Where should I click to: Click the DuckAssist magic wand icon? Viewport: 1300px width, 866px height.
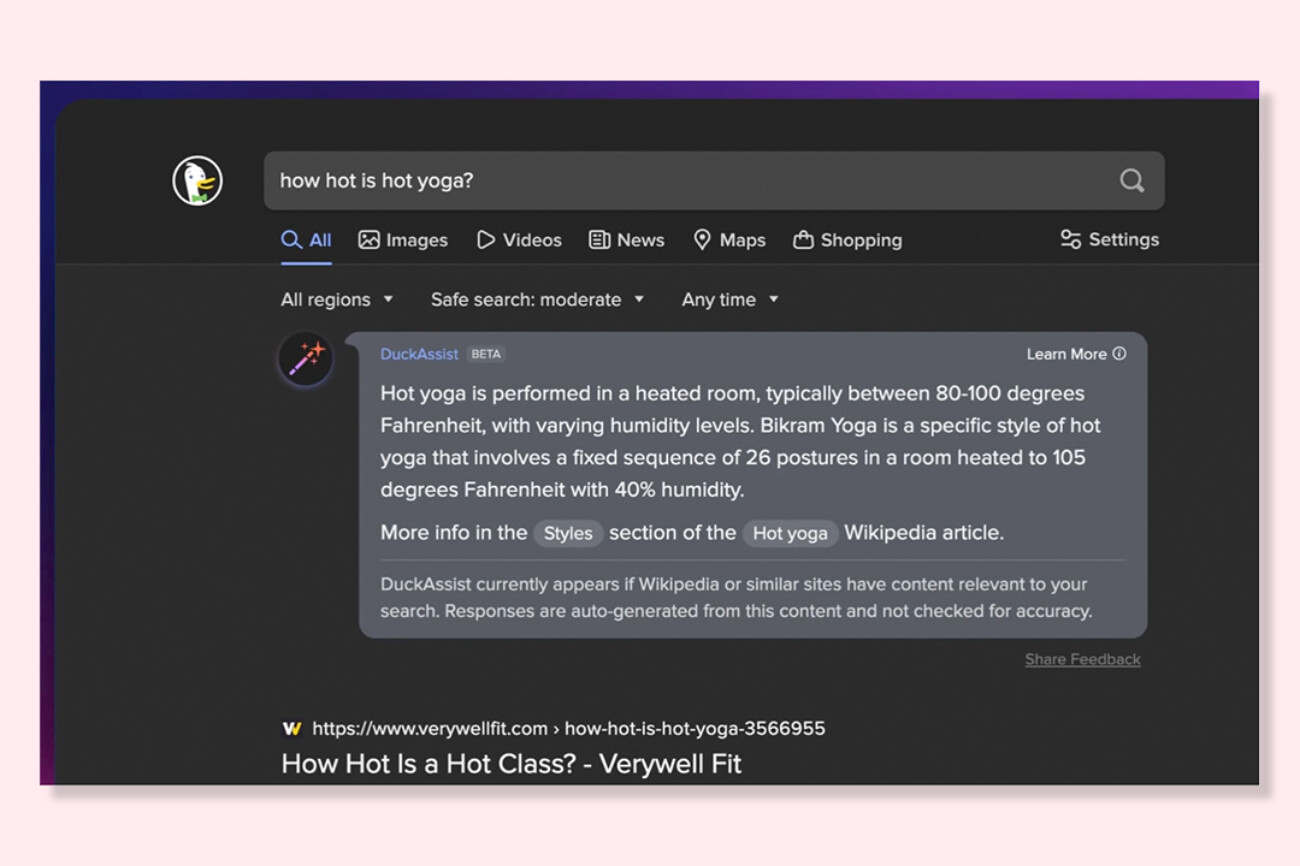(x=305, y=358)
